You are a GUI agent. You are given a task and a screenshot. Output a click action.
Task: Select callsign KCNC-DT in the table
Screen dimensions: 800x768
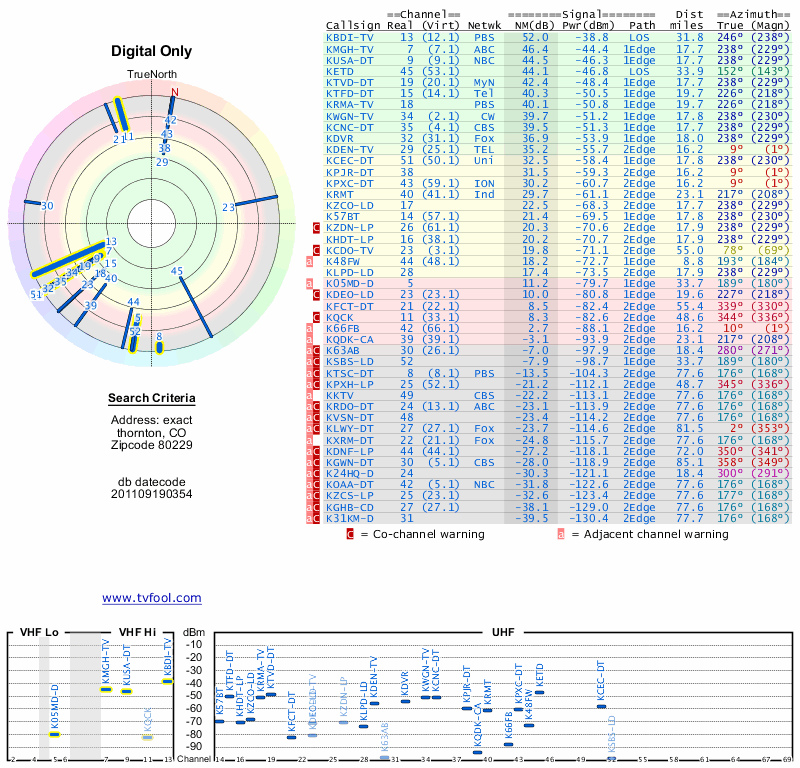pos(349,128)
